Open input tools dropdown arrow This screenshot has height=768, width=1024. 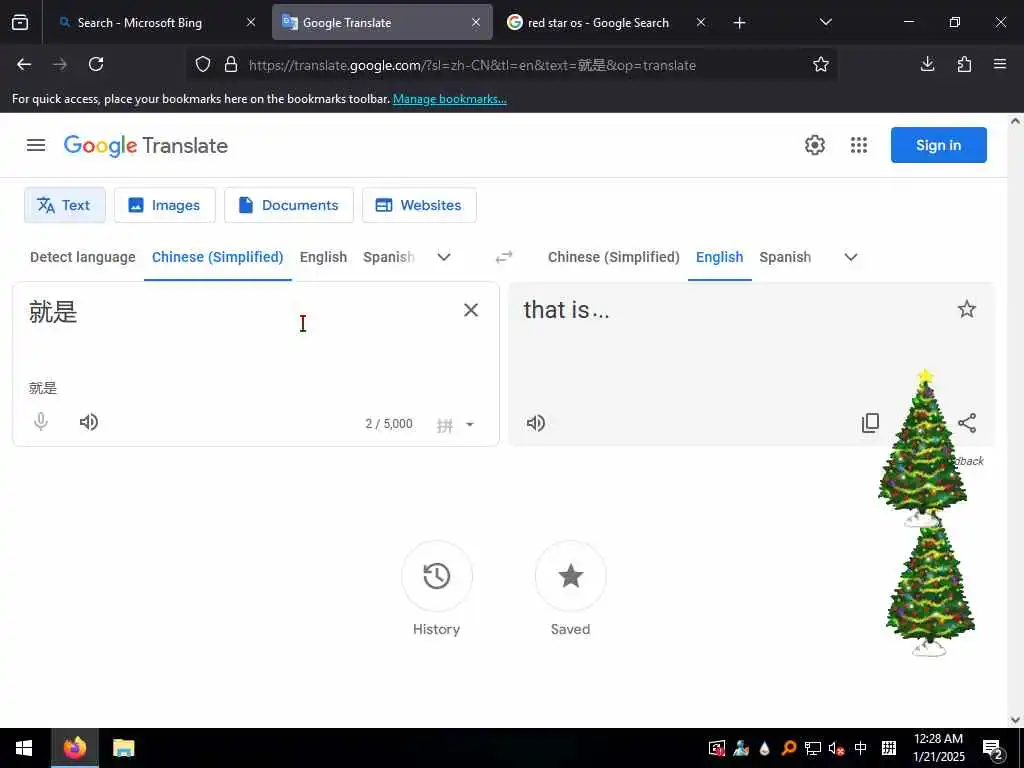tap(470, 424)
